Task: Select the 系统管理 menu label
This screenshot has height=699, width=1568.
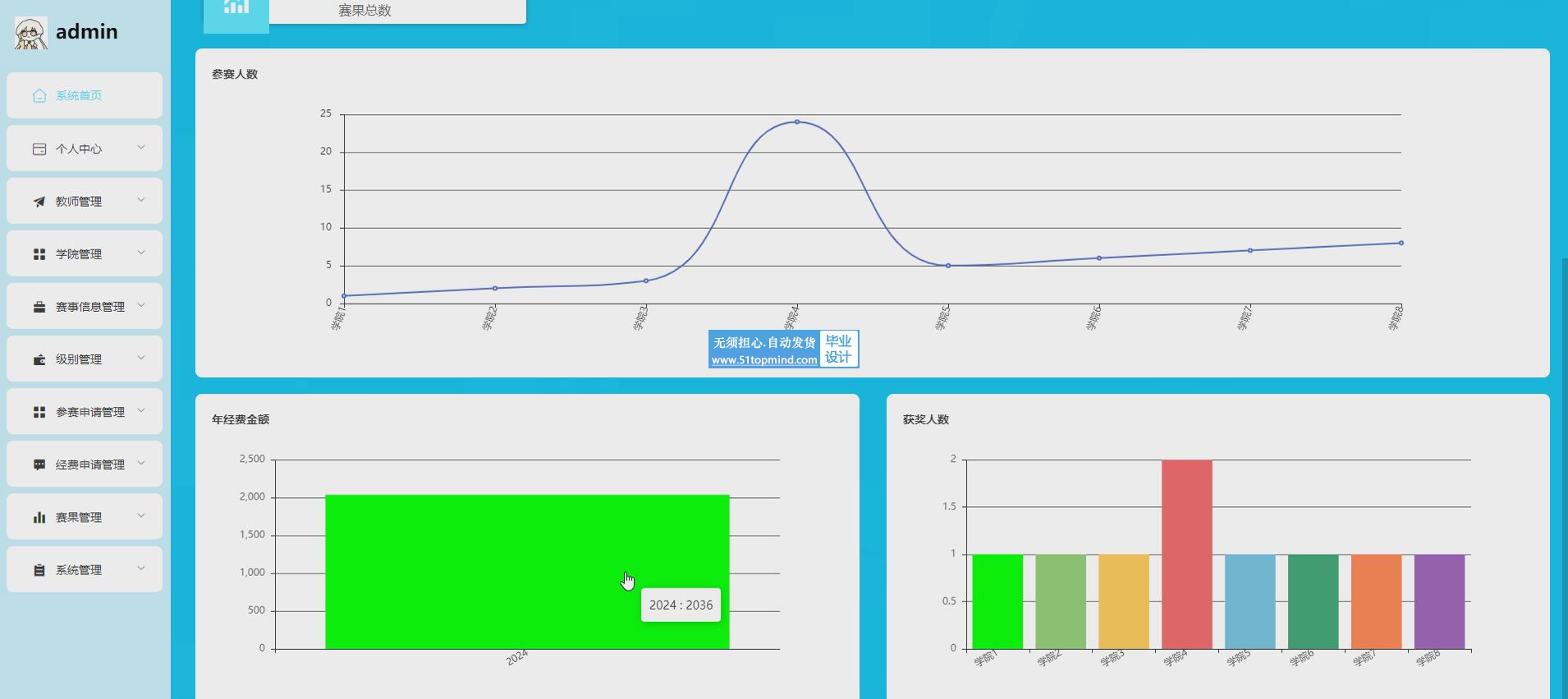Action: coord(79,569)
